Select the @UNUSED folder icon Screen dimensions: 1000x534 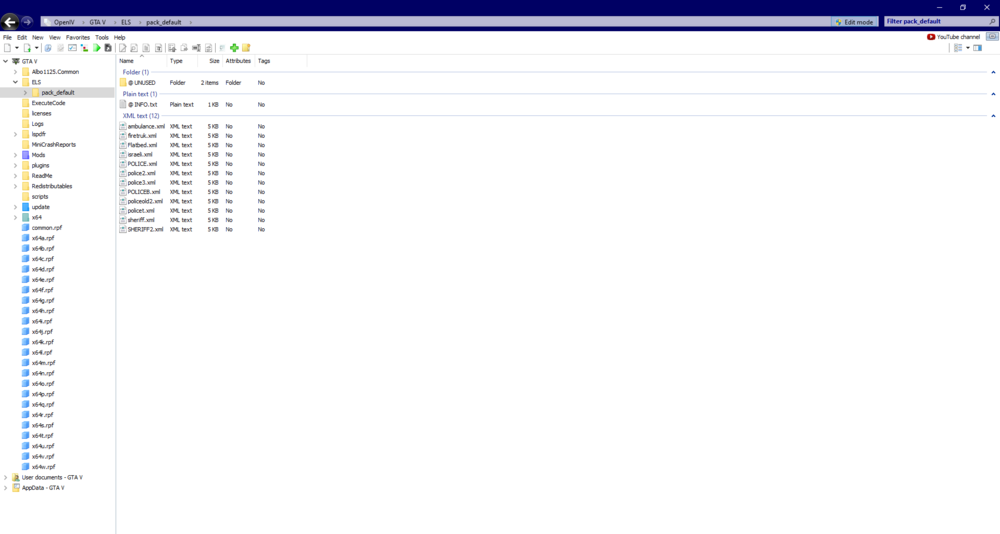pyautogui.click(x=123, y=82)
